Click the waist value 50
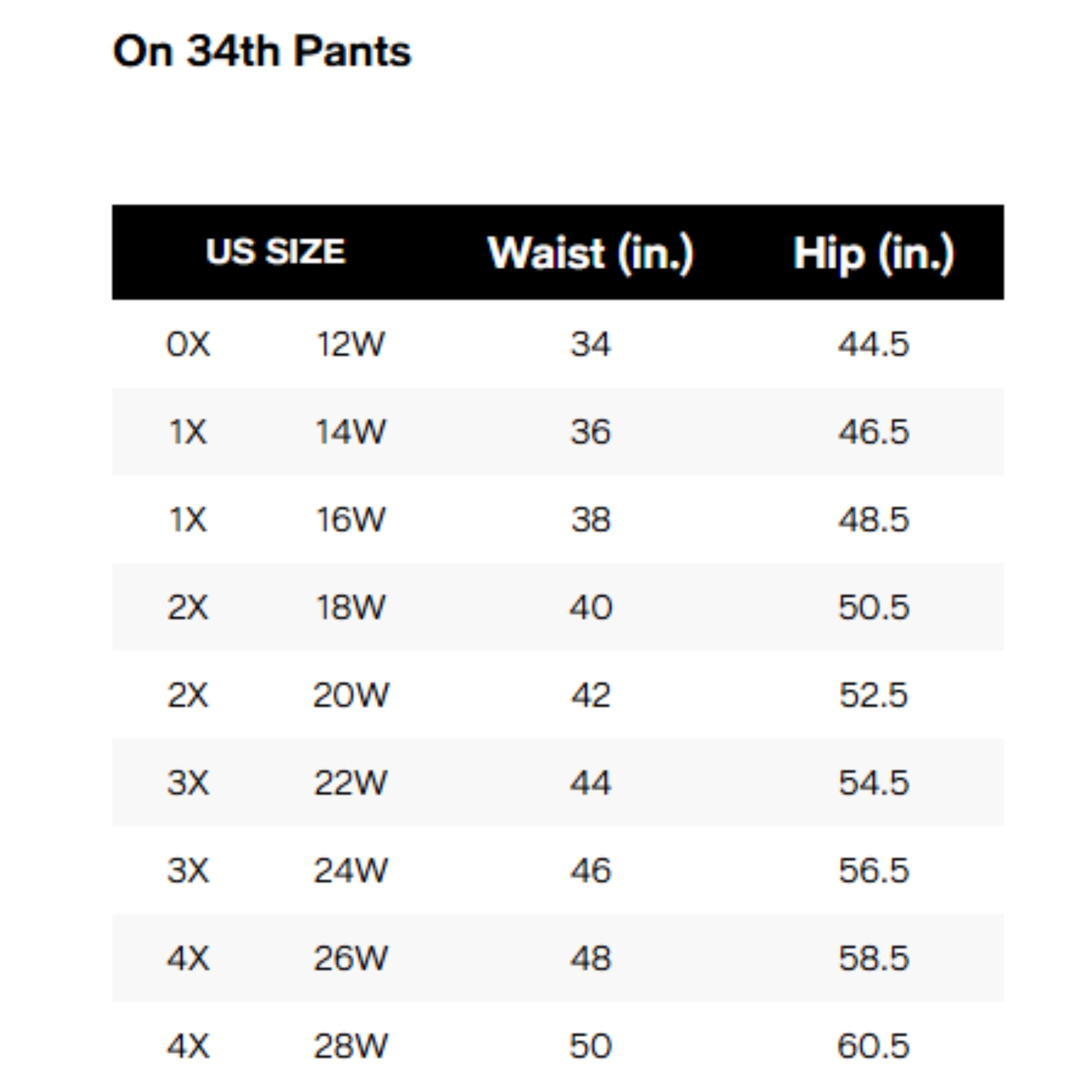This screenshot has width=1092, height=1092. pyautogui.click(x=590, y=1046)
